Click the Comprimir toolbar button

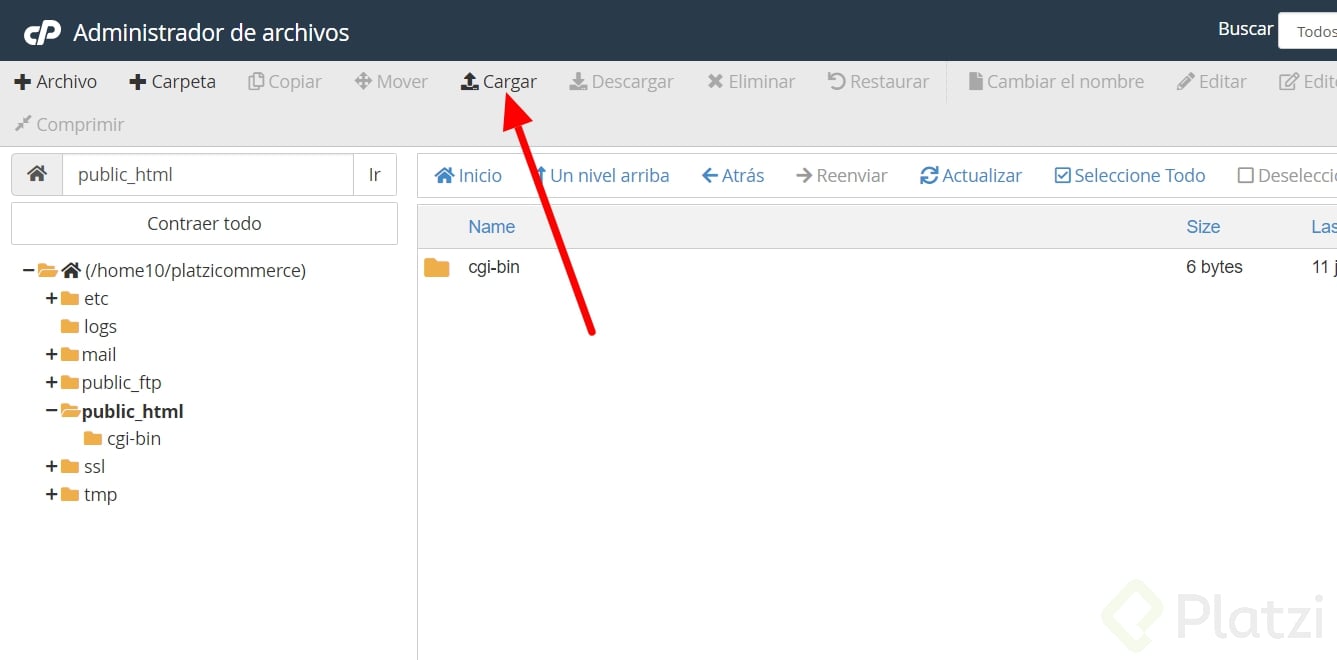click(x=69, y=125)
